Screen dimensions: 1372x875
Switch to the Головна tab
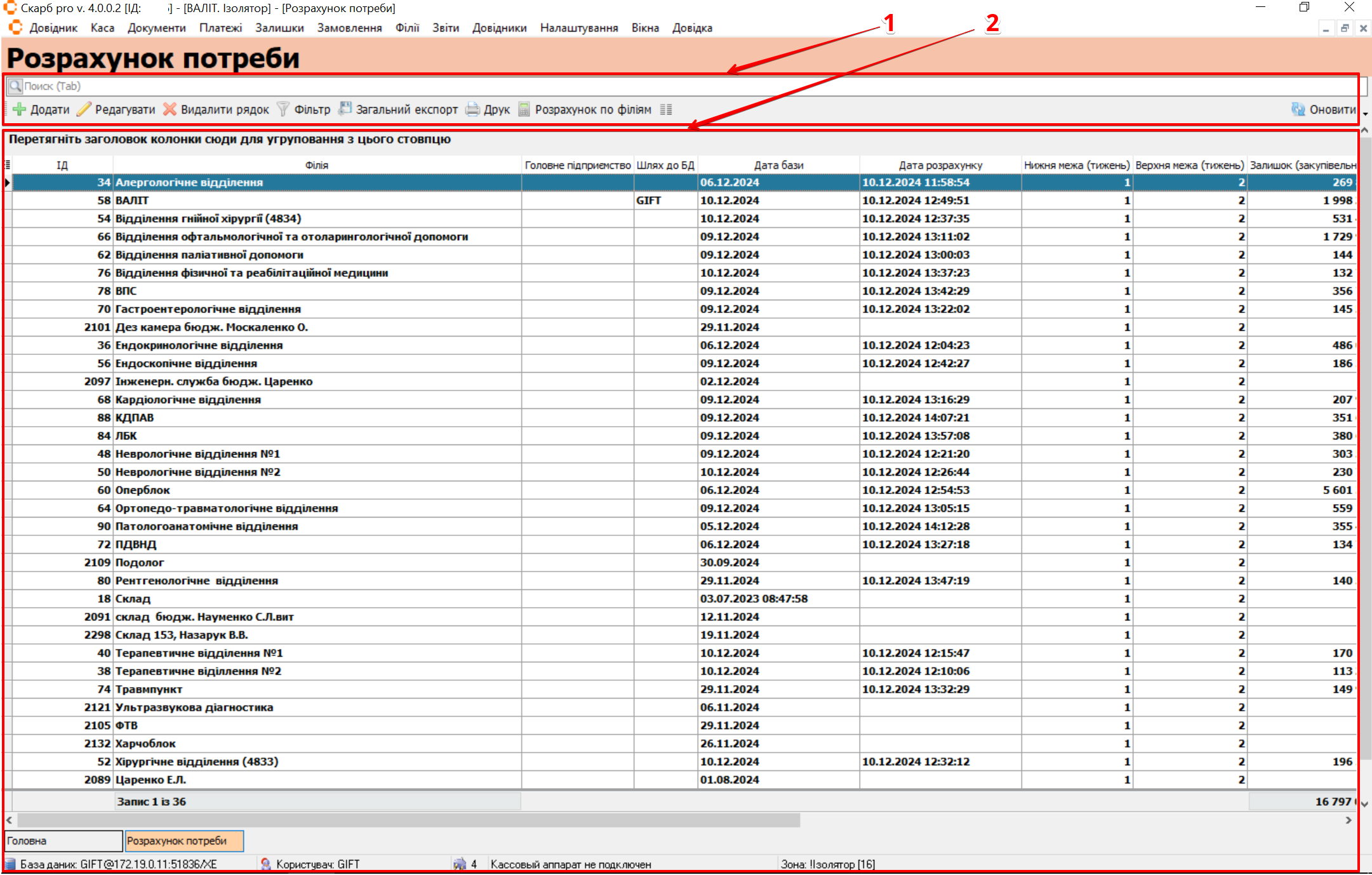pyautogui.click(x=63, y=841)
